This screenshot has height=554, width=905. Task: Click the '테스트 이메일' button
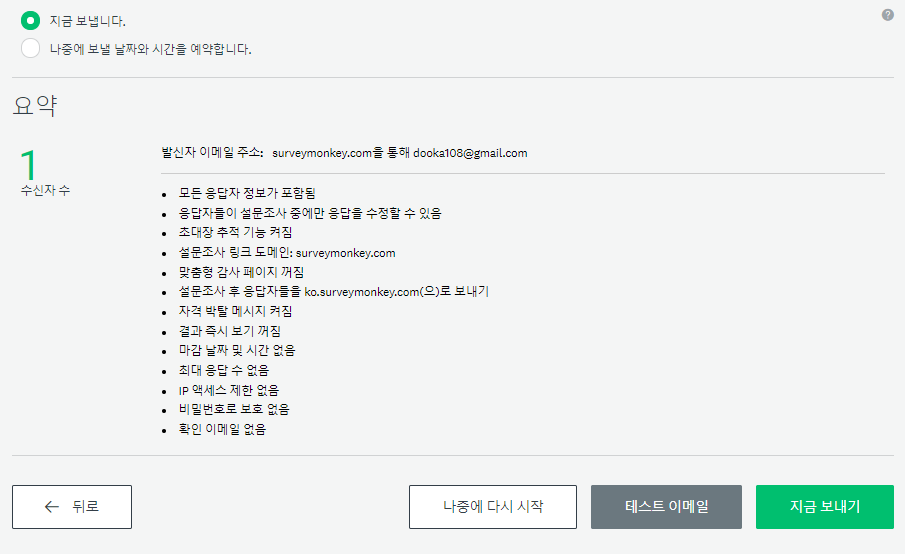(x=666, y=507)
